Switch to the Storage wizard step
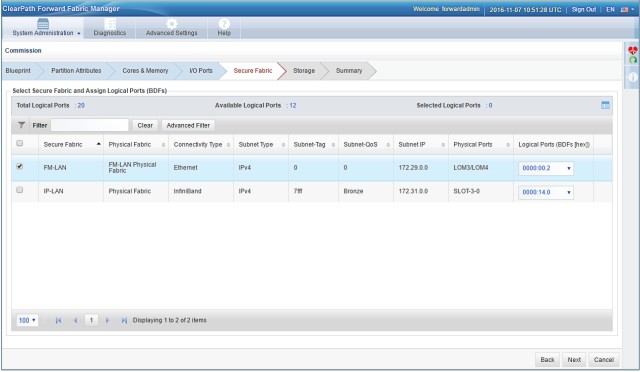 click(304, 71)
